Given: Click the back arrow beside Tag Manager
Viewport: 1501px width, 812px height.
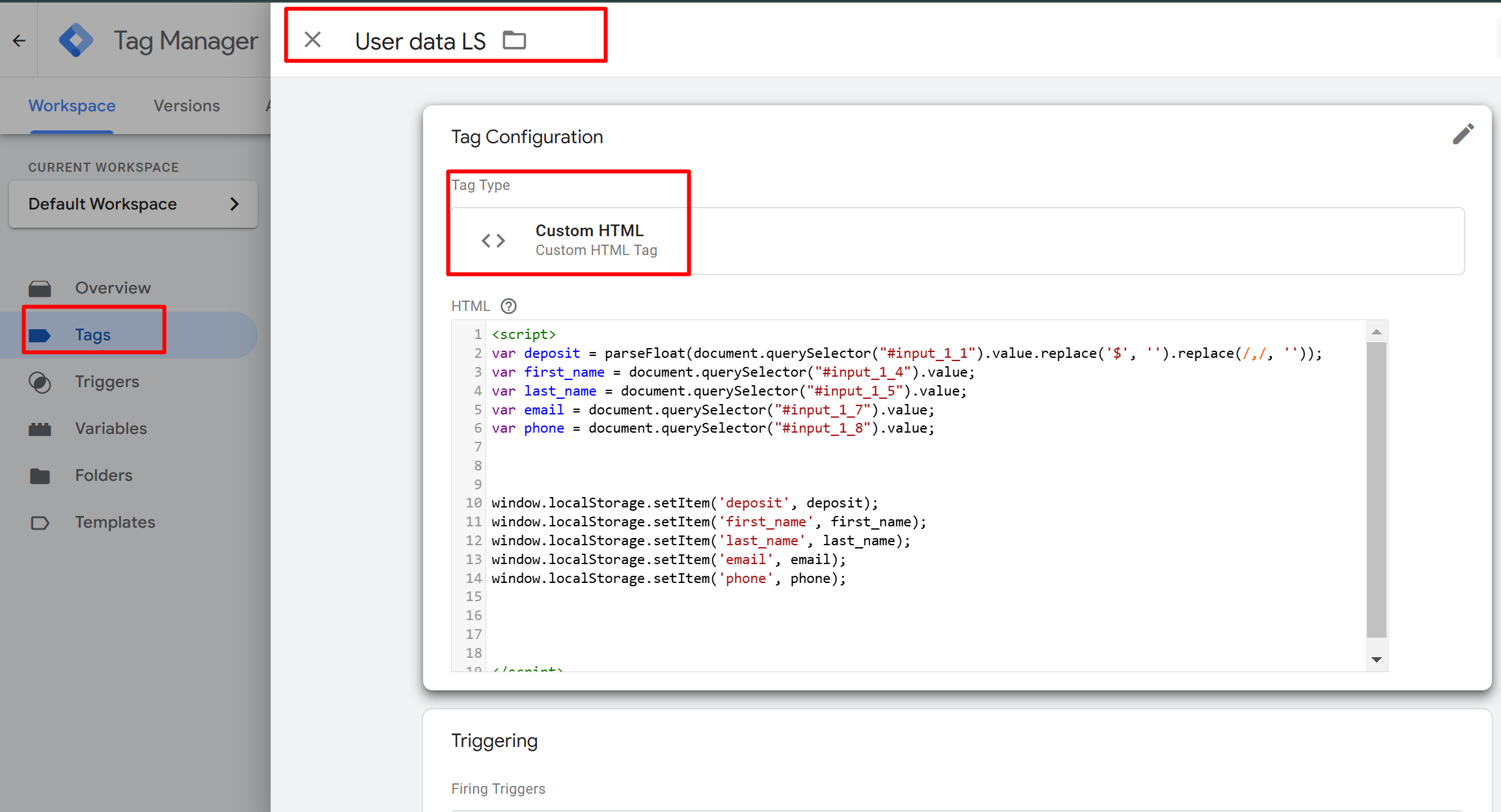Looking at the screenshot, I should click(19, 41).
